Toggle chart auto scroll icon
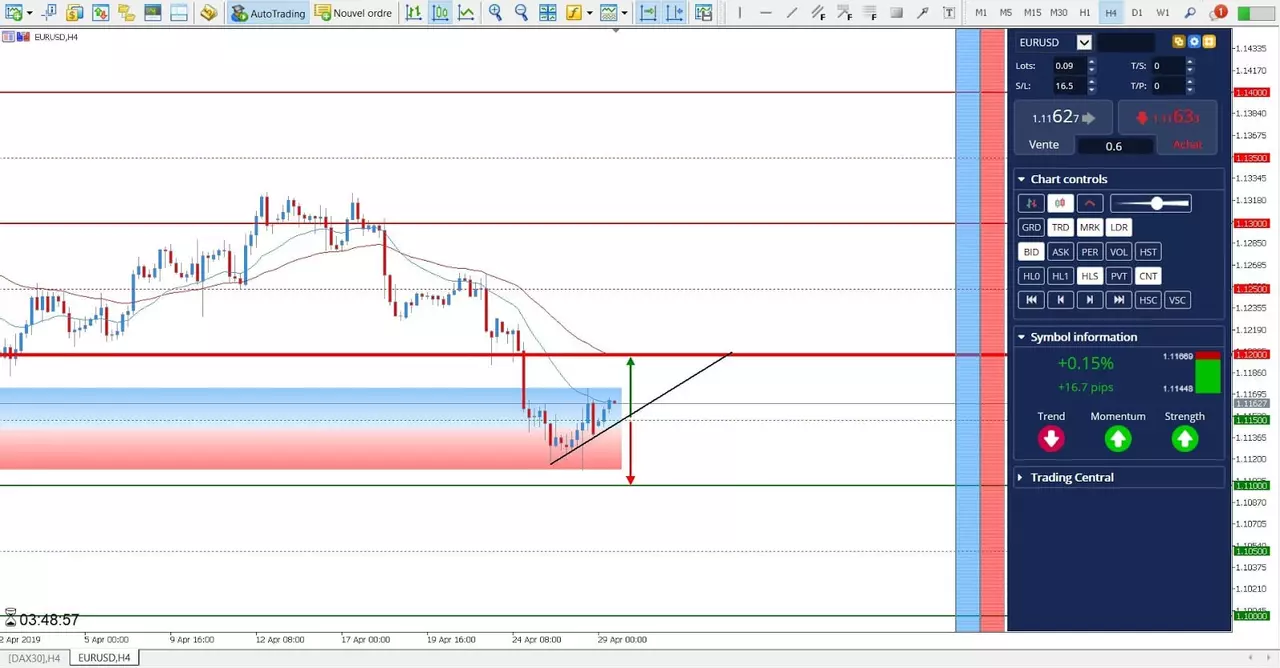This screenshot has width=1280, height=668. click(648, 13)
